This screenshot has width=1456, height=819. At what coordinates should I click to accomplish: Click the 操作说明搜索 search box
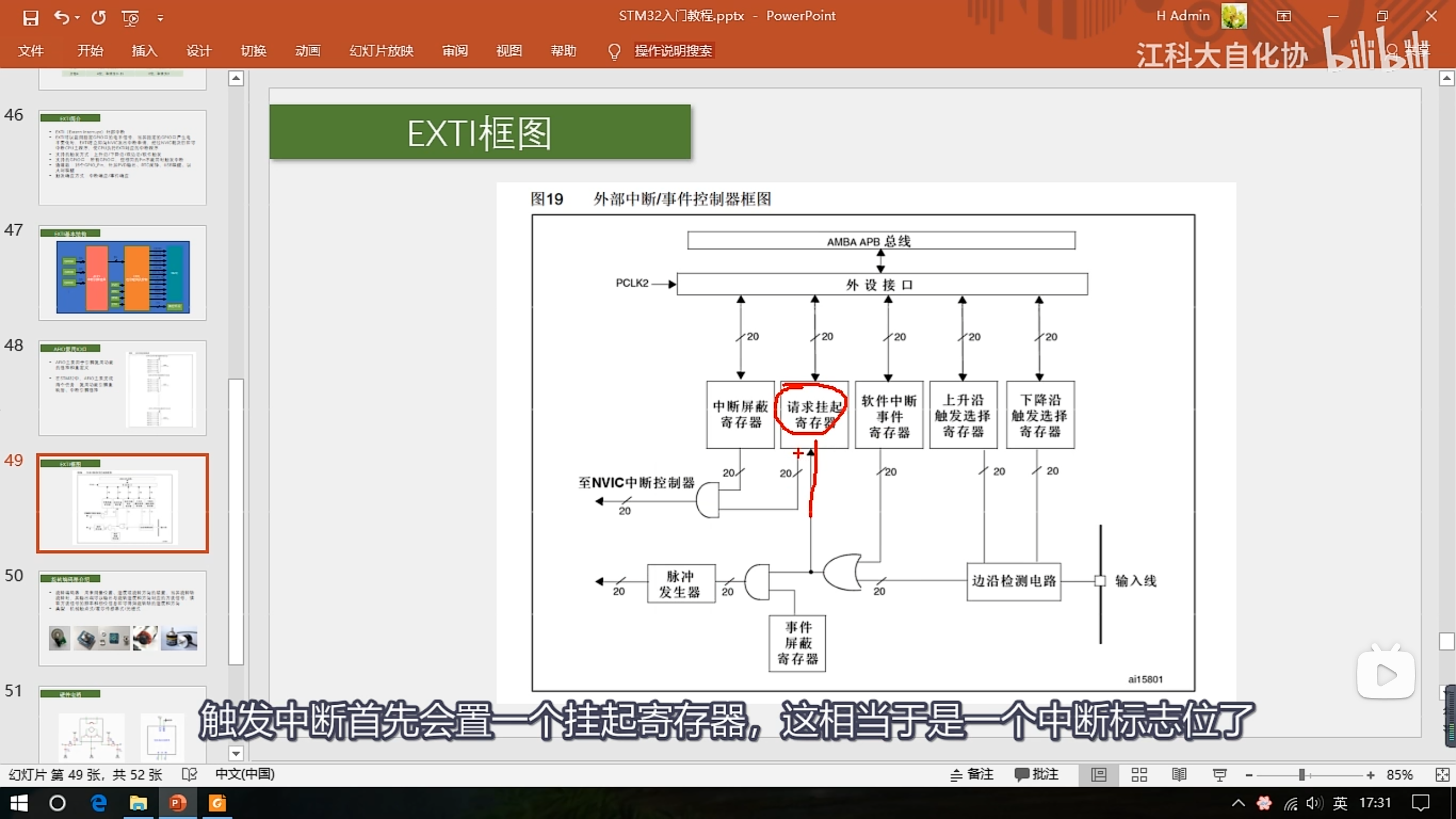pyautogui.click(x=673, y=51)
